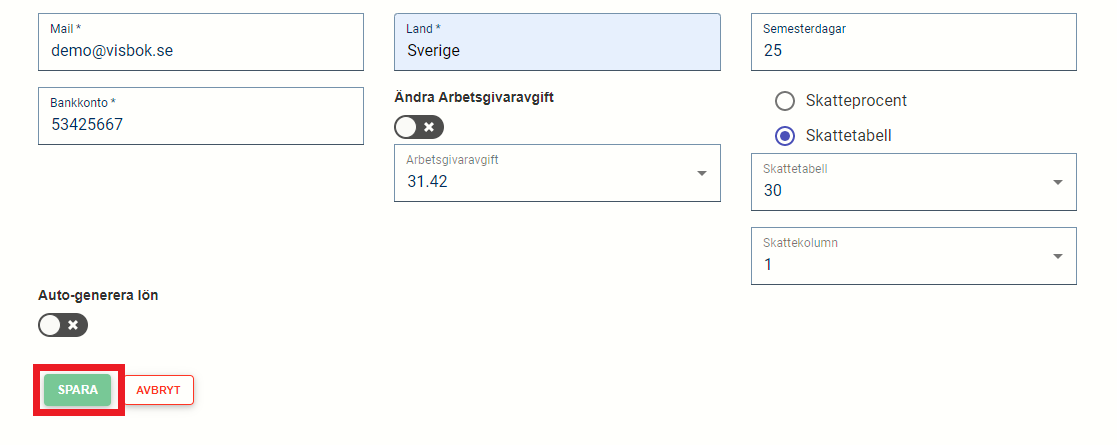Select the Skatteprocent radio button
The image size is (1117, 445).
point(785,101)
